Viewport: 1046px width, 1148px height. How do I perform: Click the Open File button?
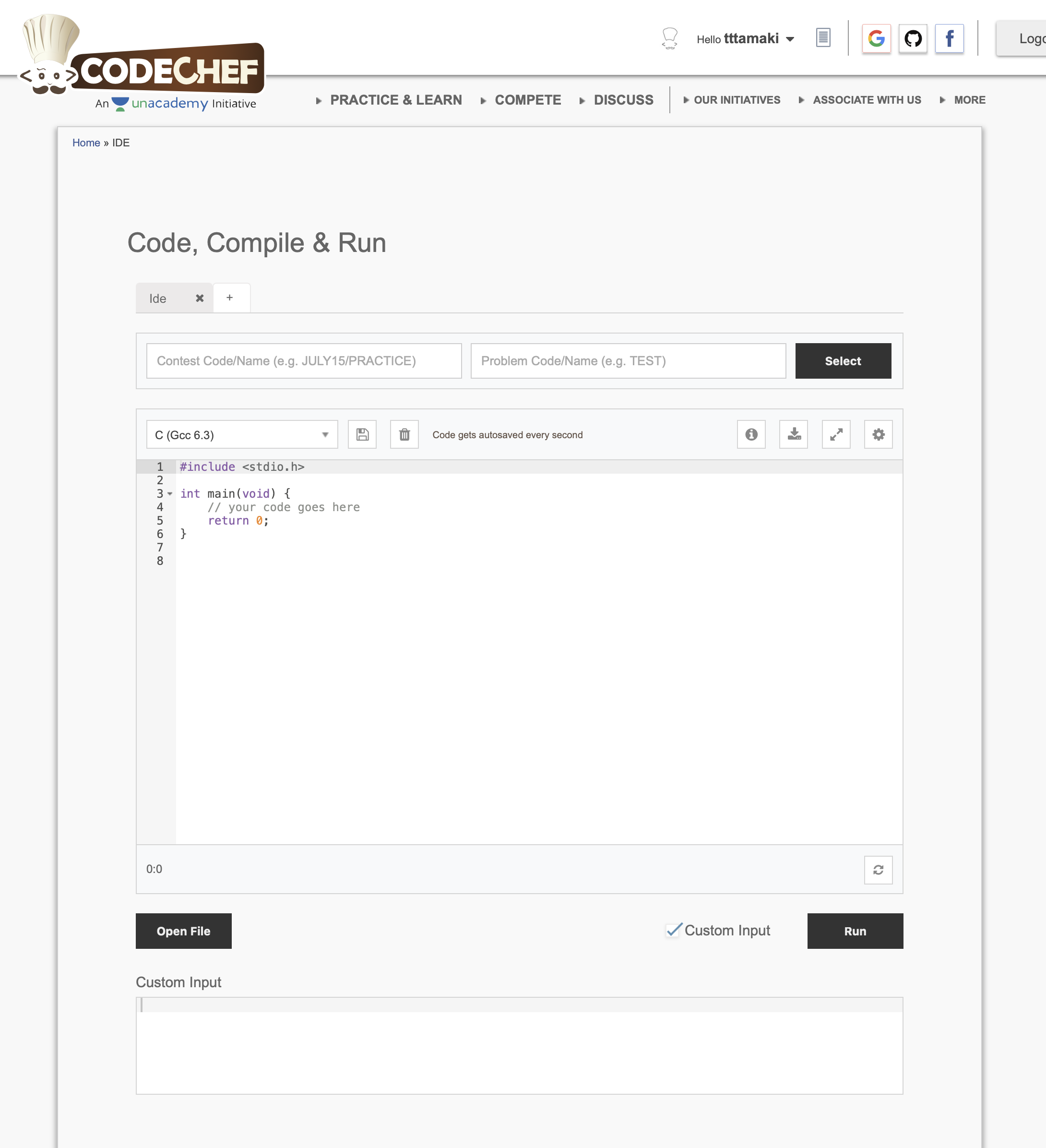[x=184, y=930]
